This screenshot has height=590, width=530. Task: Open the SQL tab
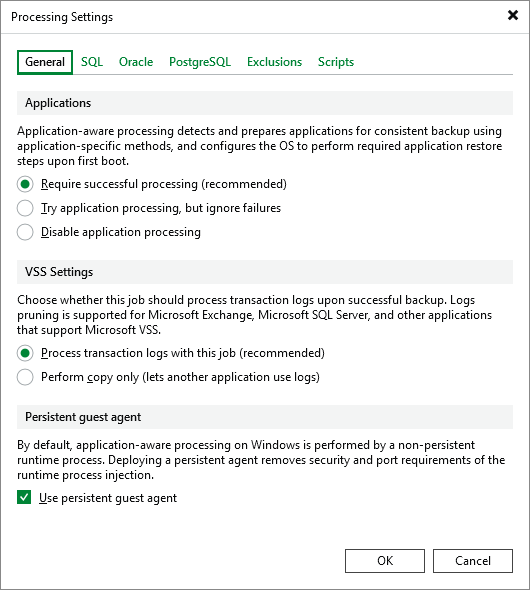92,62
